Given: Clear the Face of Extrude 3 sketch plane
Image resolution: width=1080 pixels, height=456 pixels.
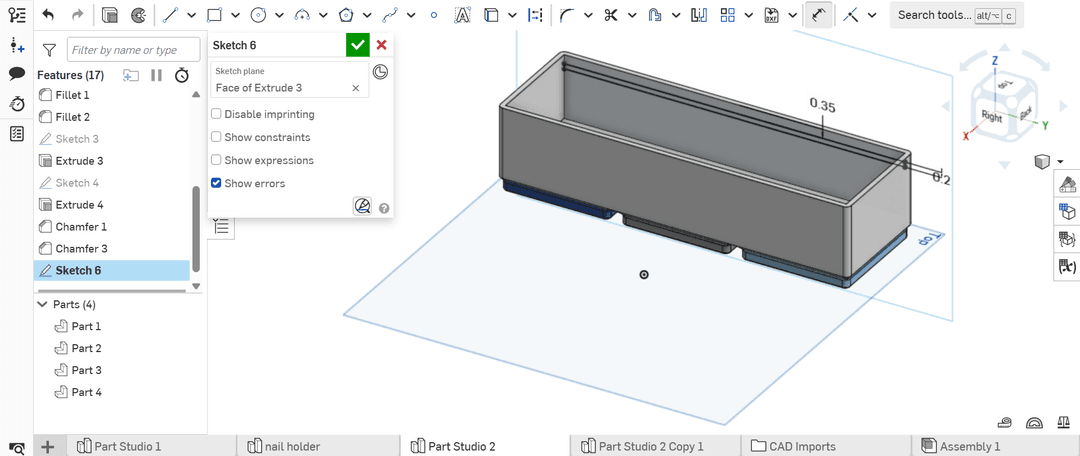Looking at the screenshot, I should (x=356, y=88).
